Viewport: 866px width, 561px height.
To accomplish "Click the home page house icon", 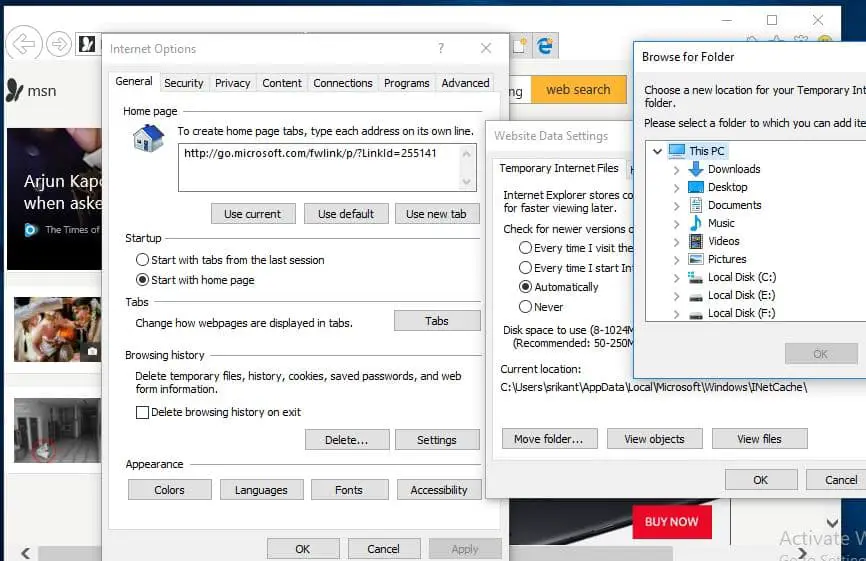I will coord(149,138).
